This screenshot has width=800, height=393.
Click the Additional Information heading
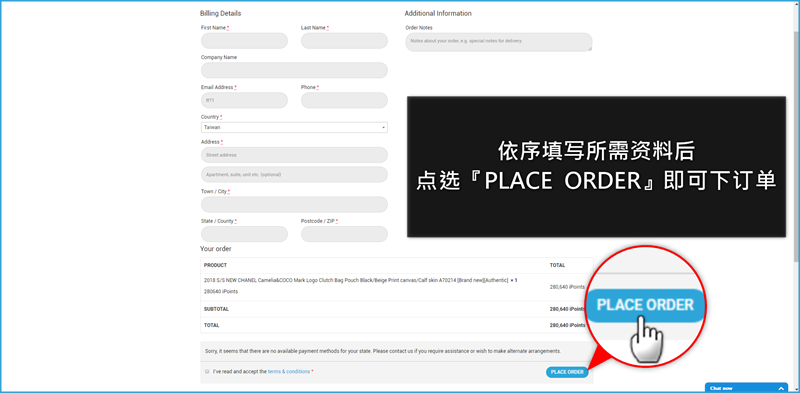click(438, 13)
